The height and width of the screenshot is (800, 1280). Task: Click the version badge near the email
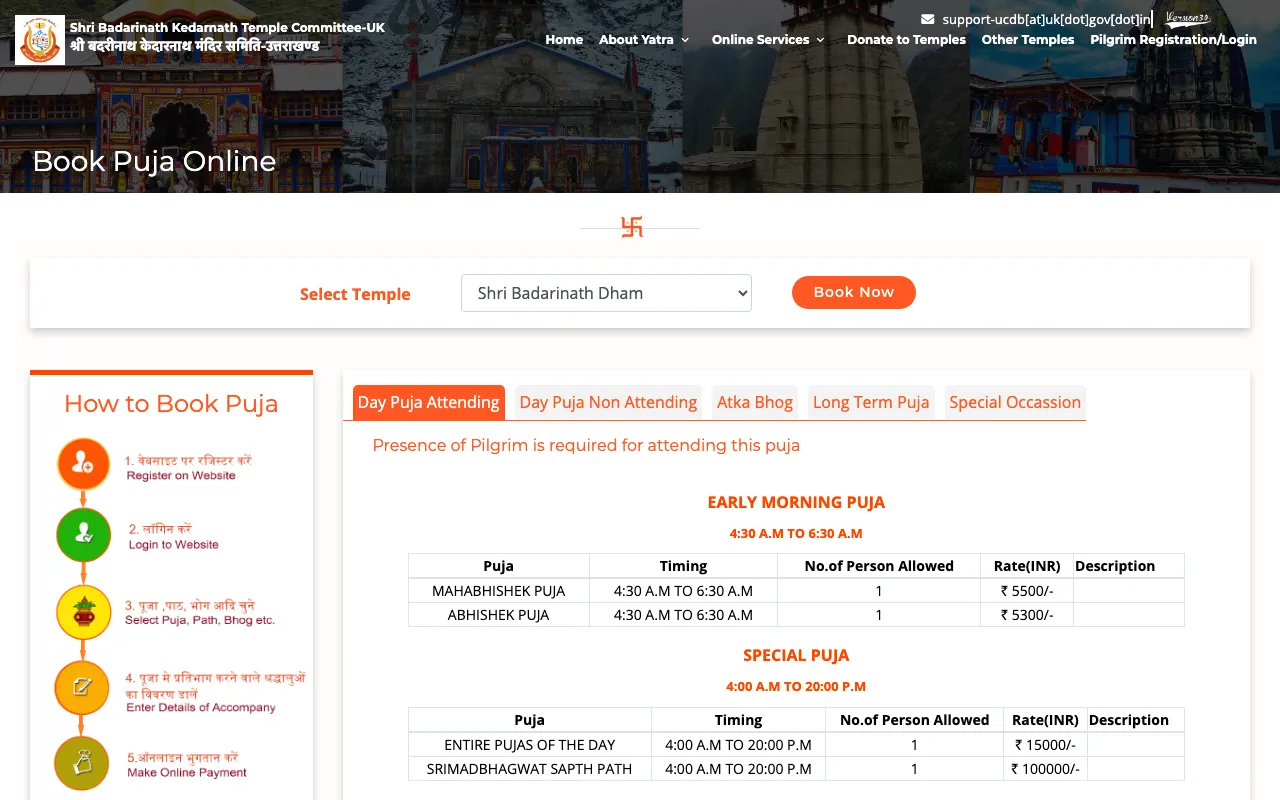click(x=1188, y=18)
